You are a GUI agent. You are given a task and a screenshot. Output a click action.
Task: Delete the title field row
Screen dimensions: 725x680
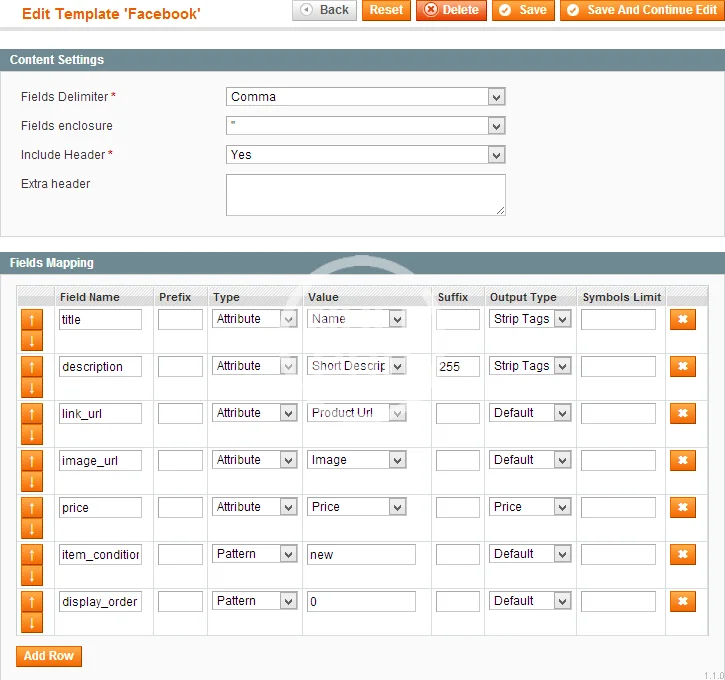click(682, 319)
